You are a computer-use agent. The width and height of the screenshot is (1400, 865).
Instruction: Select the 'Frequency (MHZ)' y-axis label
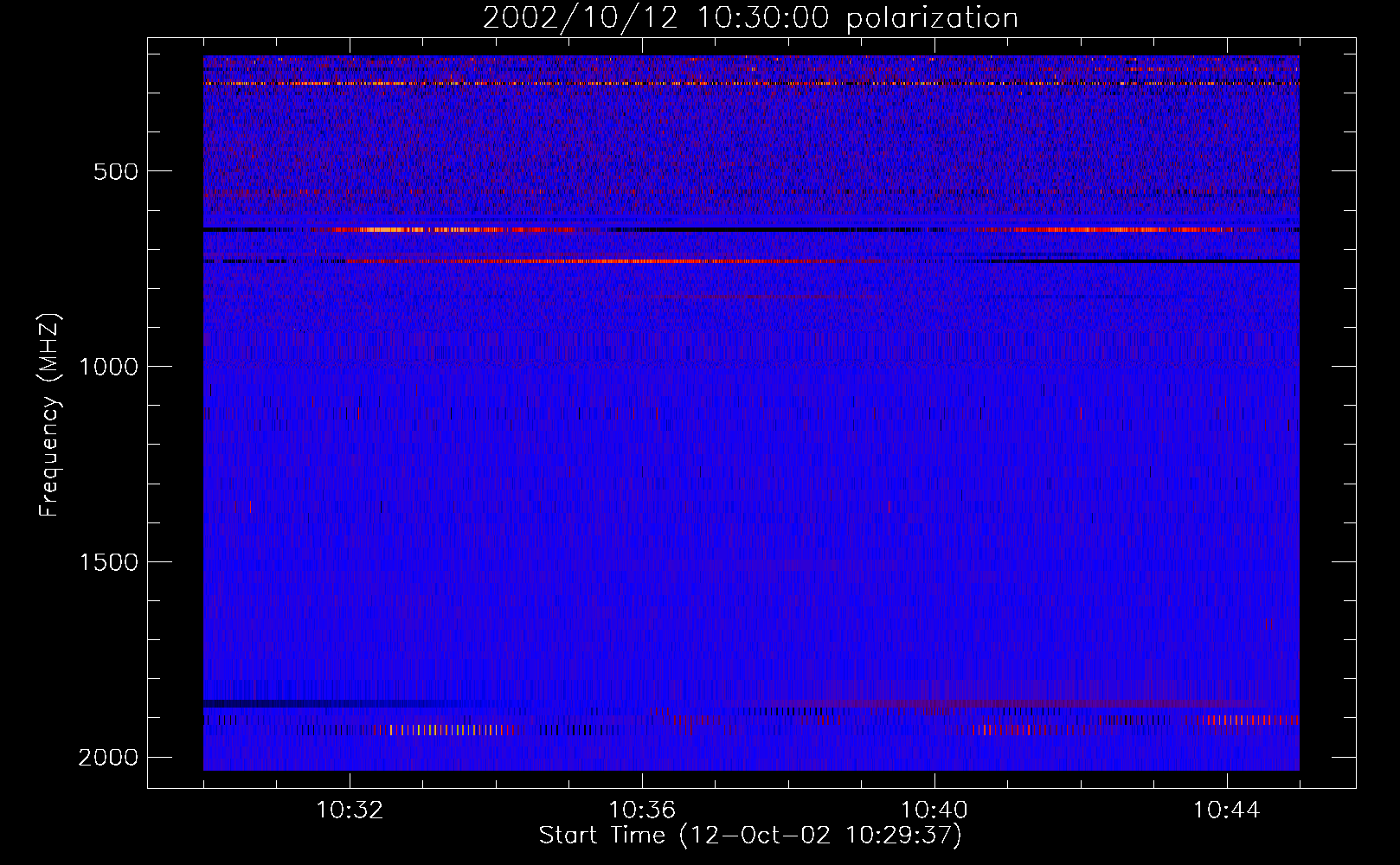[x=50, y=415]
